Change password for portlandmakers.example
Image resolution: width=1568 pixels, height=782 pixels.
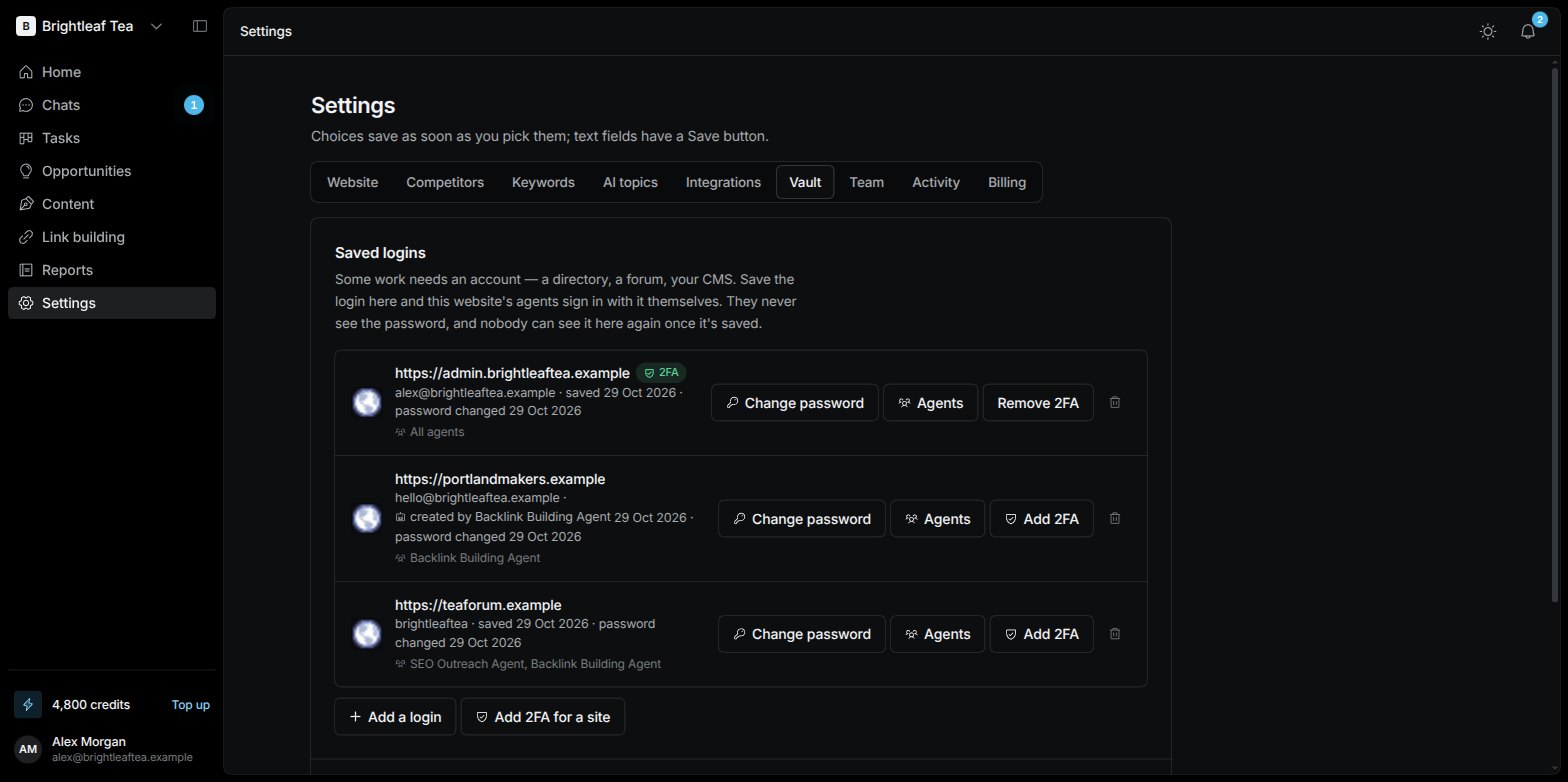(x=802, y=519)
